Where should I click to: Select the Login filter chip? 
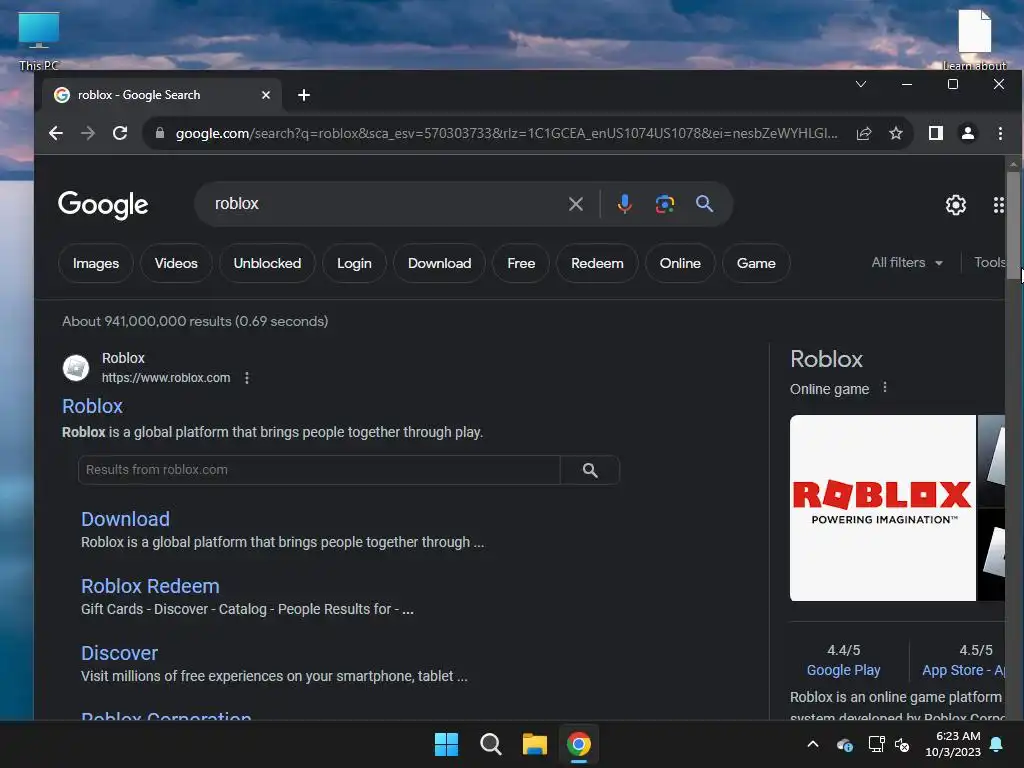[354, 263]
